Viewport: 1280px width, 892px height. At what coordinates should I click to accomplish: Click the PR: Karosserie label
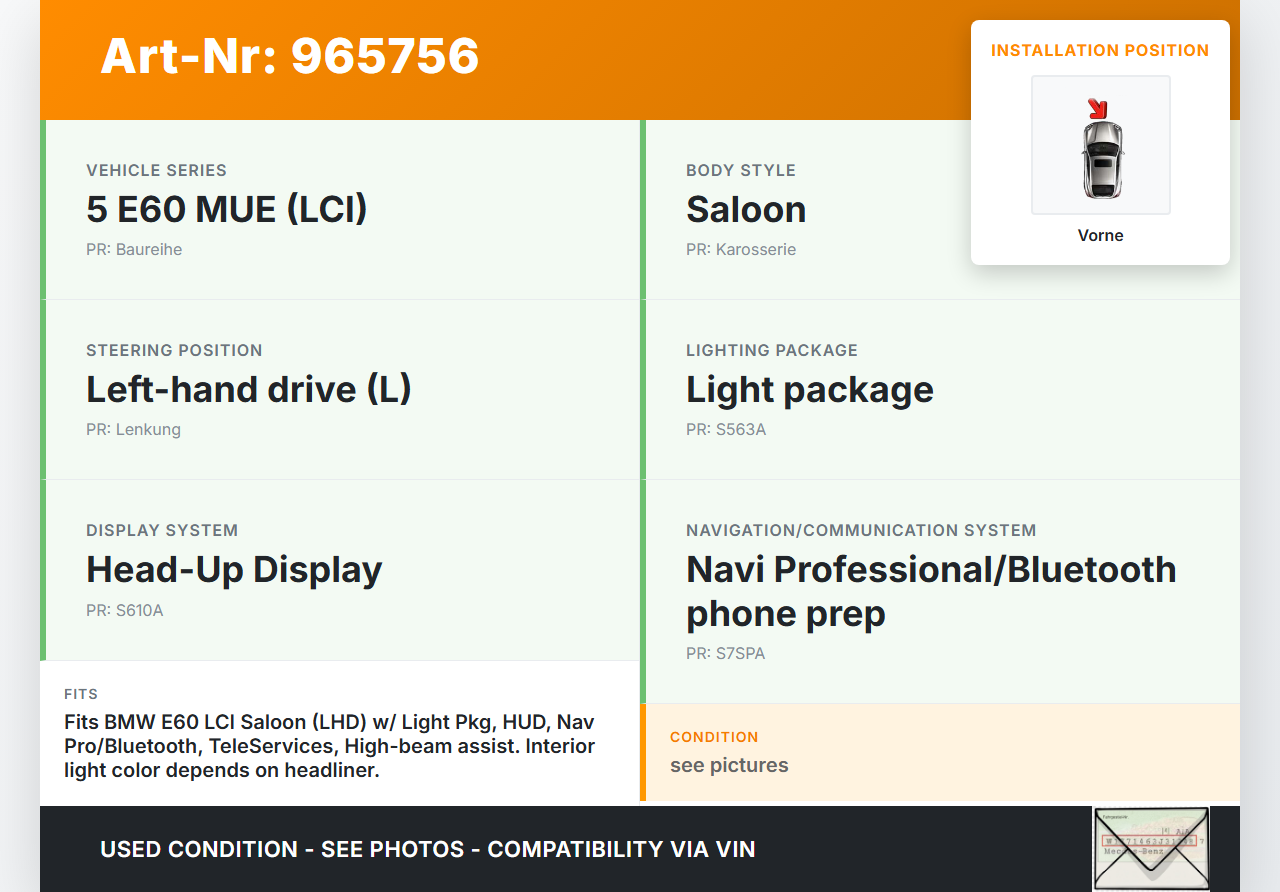point(741,250)
